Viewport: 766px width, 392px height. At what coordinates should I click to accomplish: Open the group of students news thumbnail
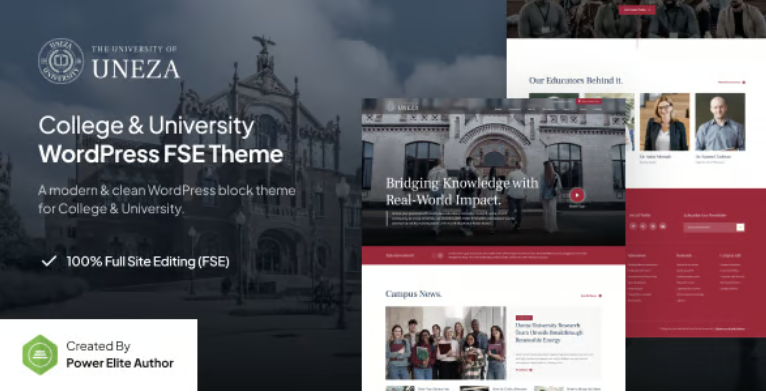446,343
